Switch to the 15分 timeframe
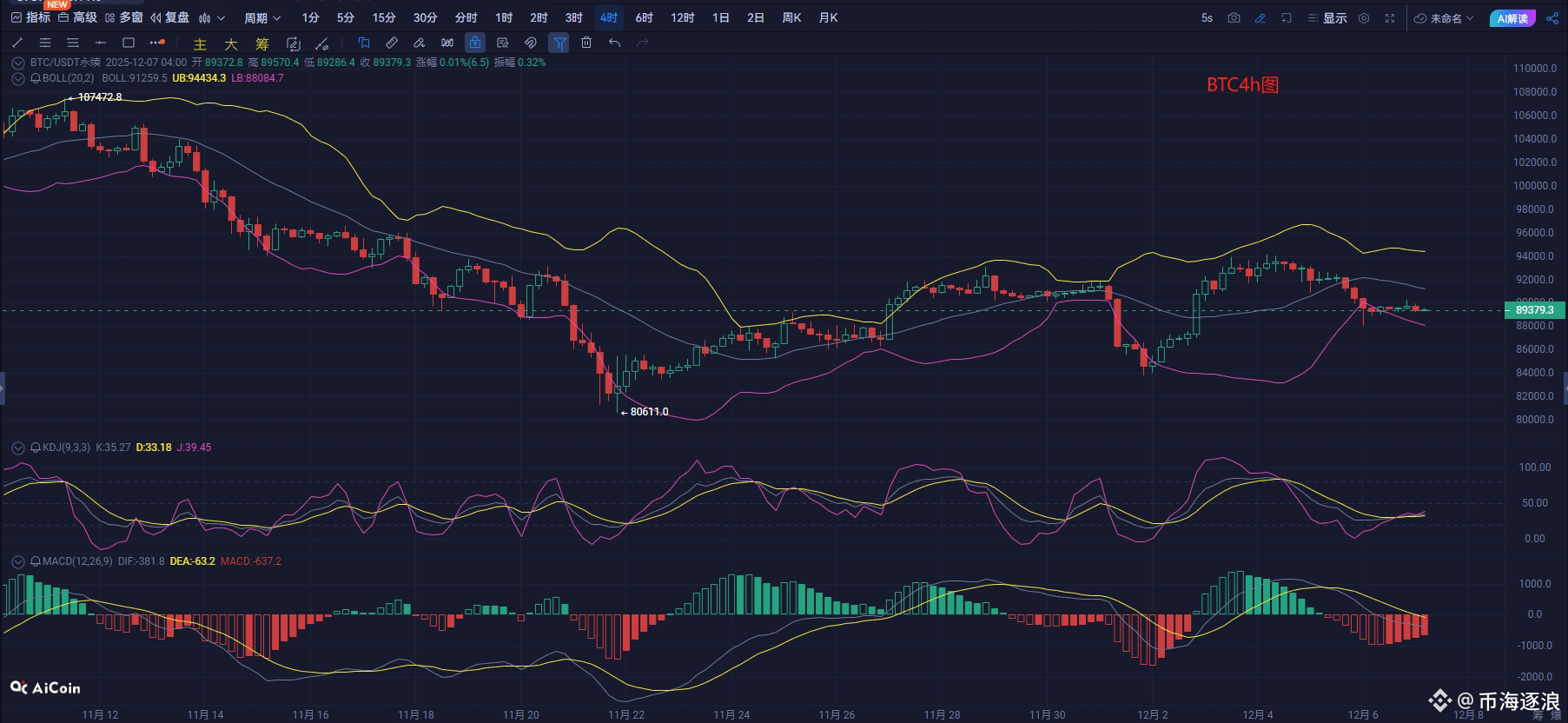This screenshot has height=723, width=1568. [383, 18]
